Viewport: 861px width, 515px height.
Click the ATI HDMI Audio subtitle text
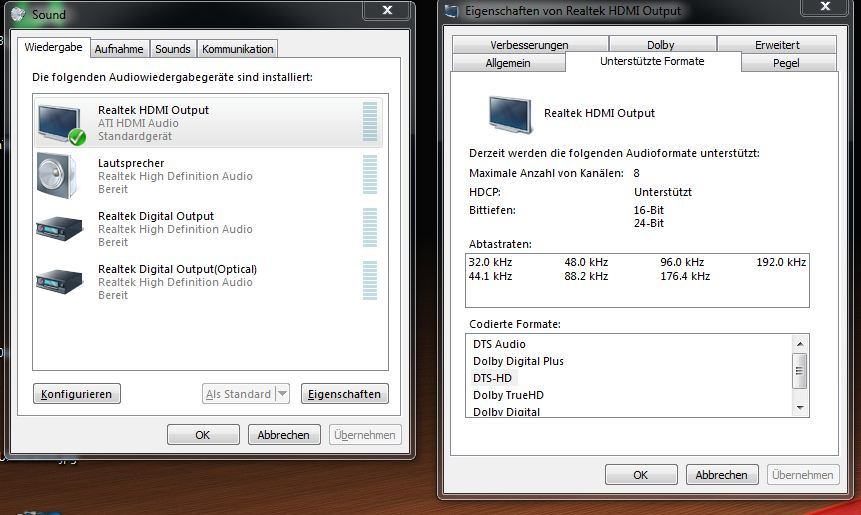point(138,123)
